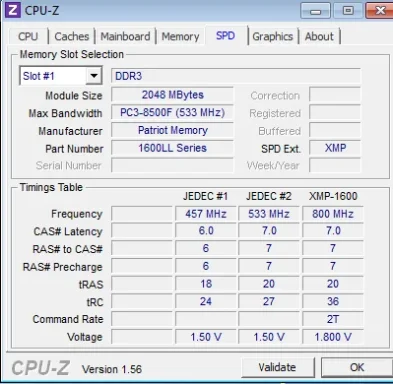
Task: Click the RAS# Precharge row label
Action: coord(62,267)
